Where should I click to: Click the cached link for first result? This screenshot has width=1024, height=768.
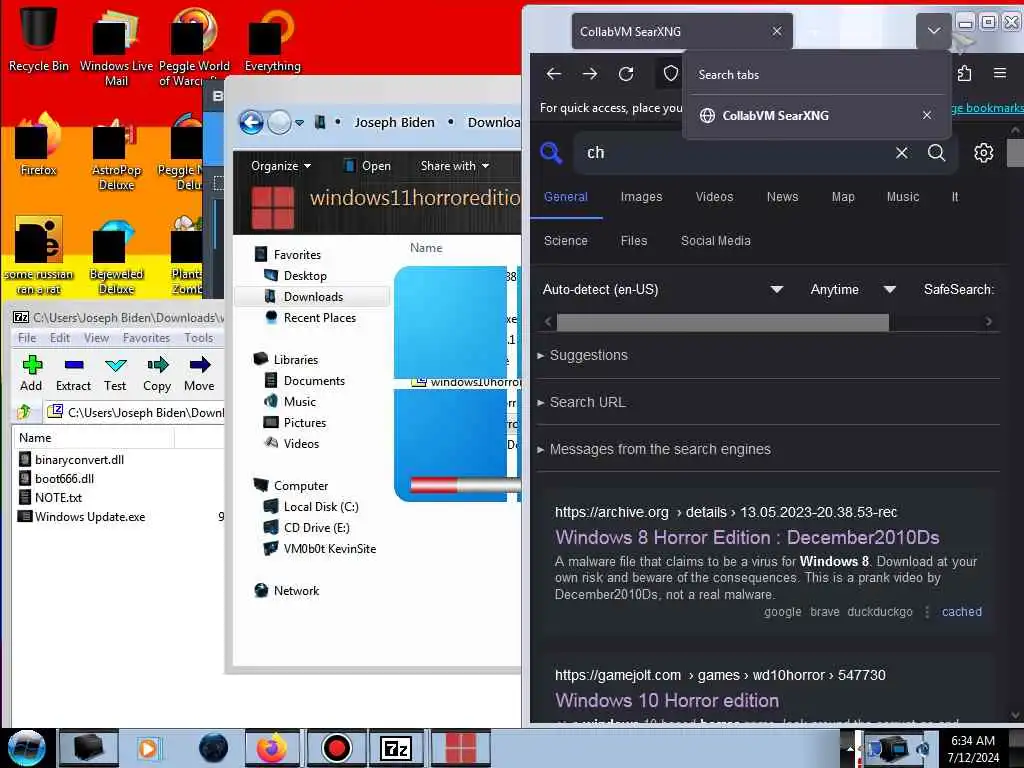[x=961, y=612]
